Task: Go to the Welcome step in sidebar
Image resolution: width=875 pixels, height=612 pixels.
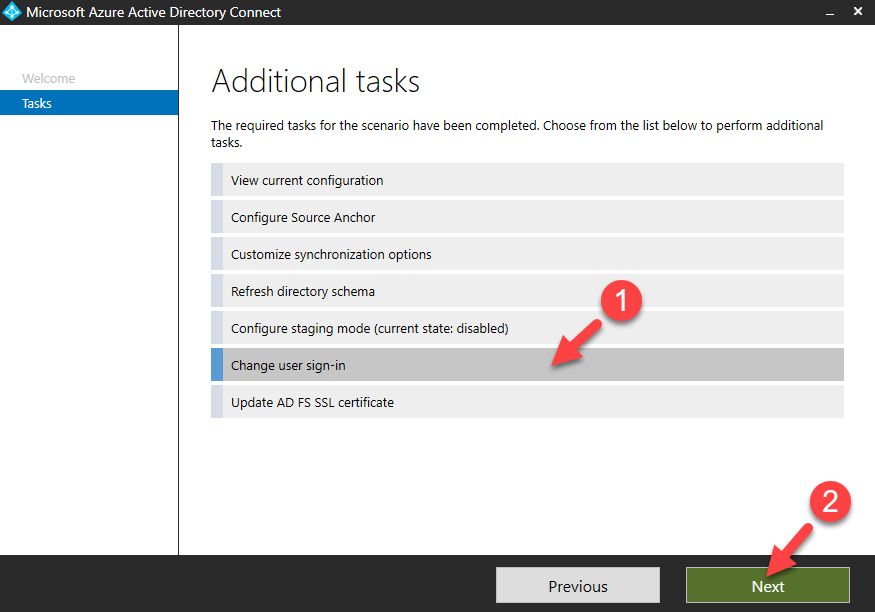Action: click(x=49, y=78)
